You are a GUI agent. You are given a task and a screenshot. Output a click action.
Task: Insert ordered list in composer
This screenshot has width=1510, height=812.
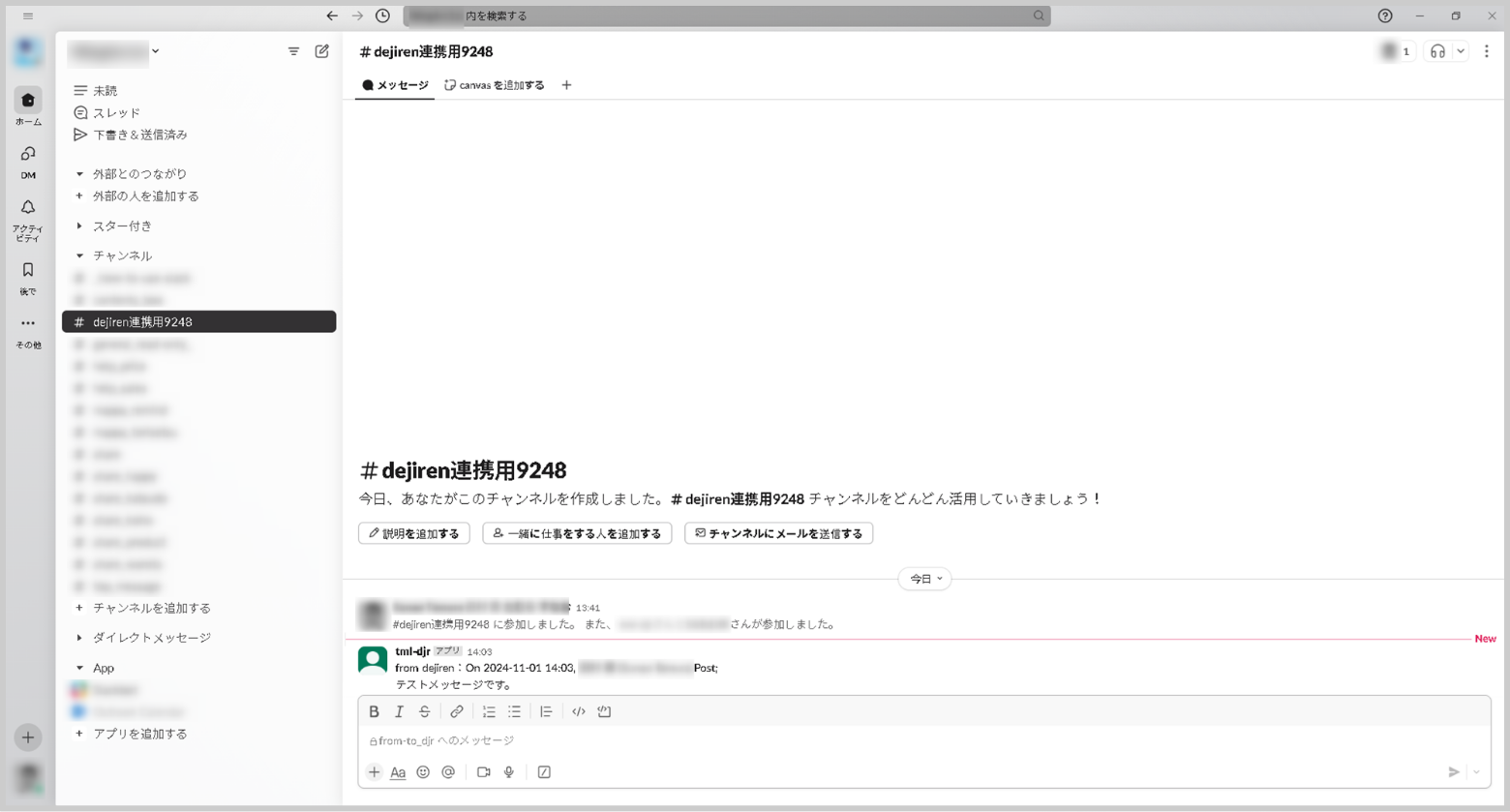489,711
